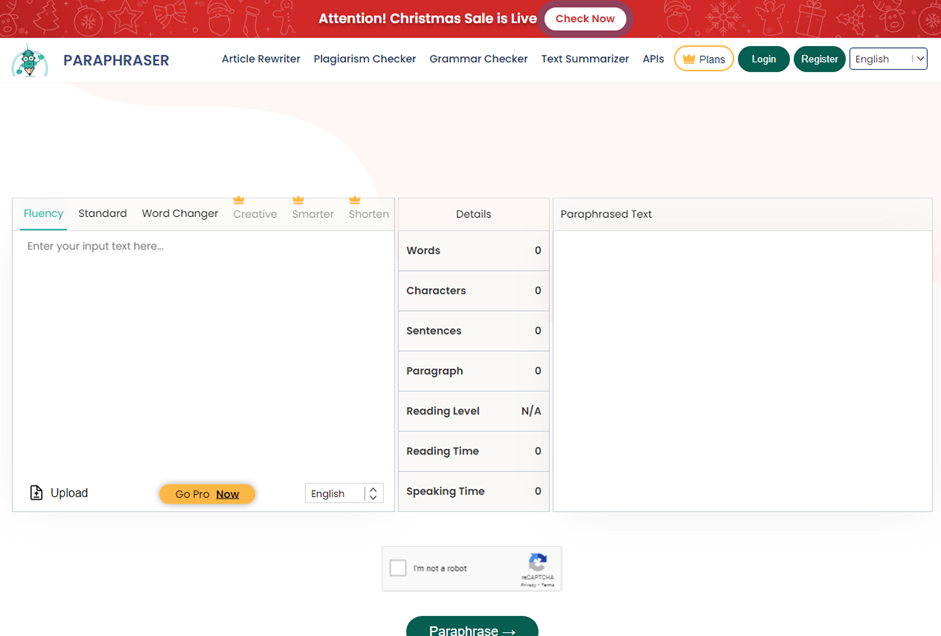Click the Login button
The image size is (941, 636).
763,59
